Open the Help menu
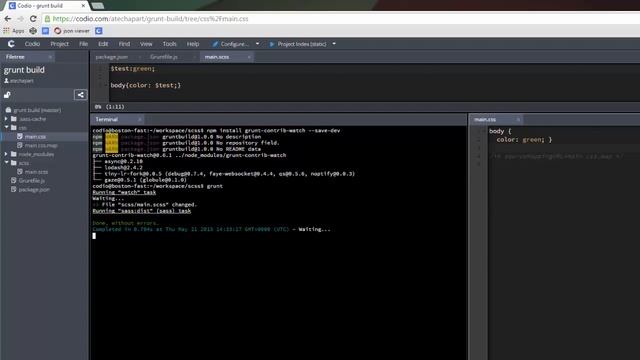The image size is (640, 360). [x=193, y=44]
